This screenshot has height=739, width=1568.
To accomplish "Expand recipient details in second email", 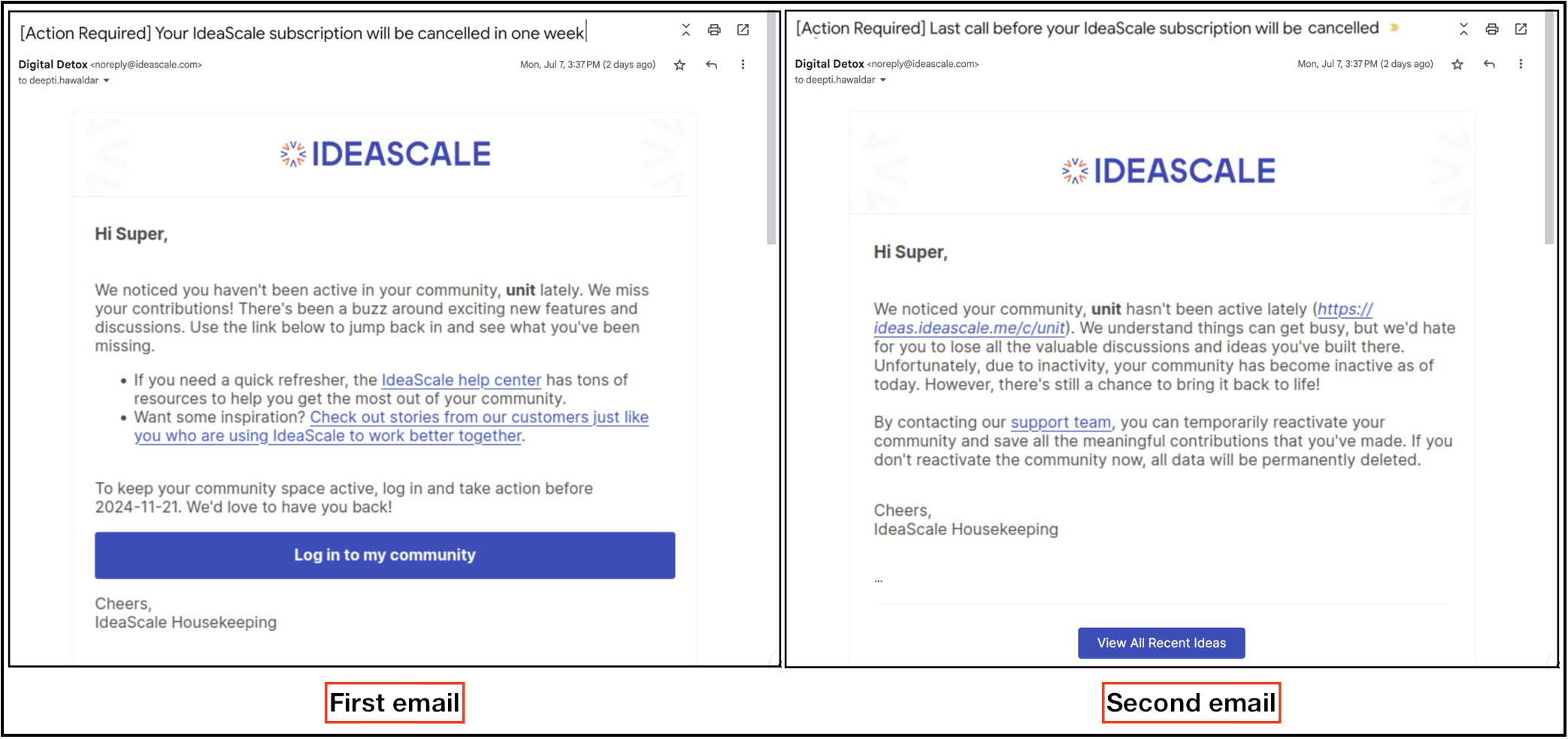I will (882, 80).
